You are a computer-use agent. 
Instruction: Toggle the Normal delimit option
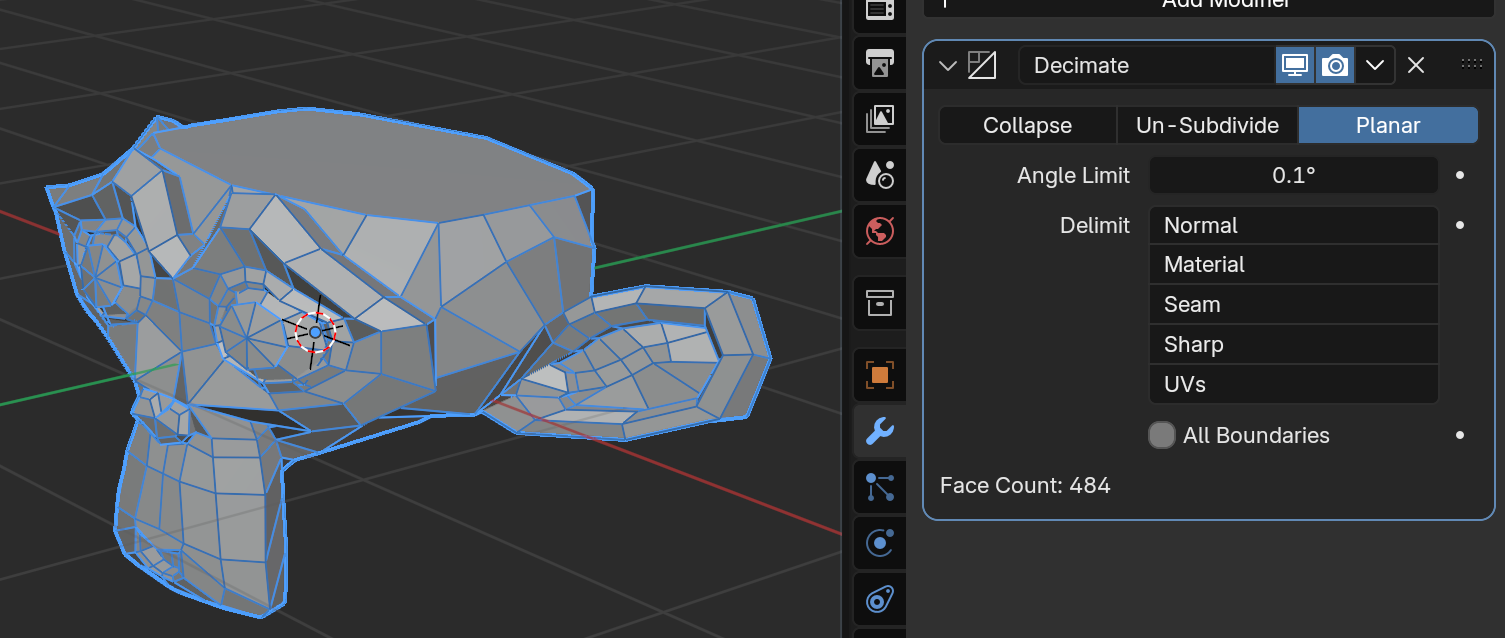tap(1294, 225)
